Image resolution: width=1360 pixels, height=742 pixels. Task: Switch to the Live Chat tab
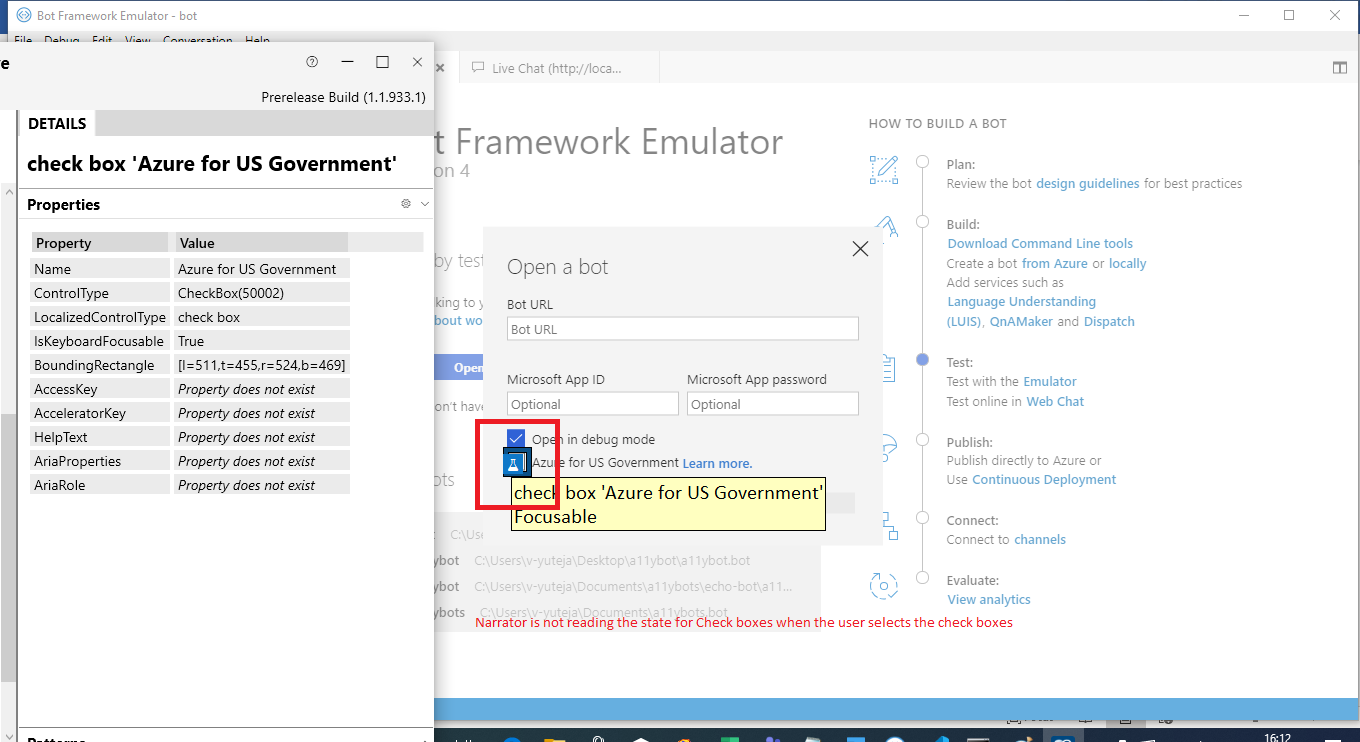(558, 67)
